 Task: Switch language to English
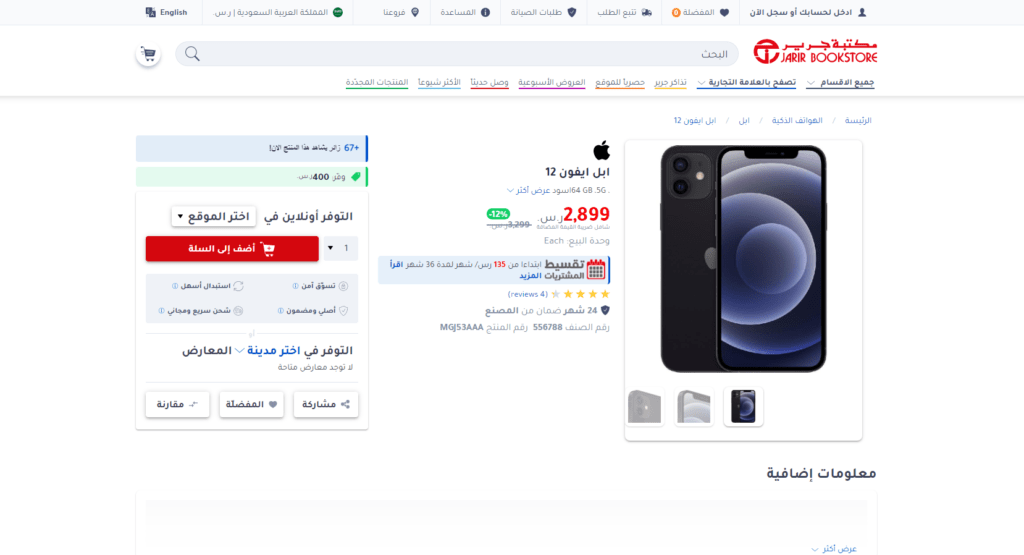click(x=166, y=12)
